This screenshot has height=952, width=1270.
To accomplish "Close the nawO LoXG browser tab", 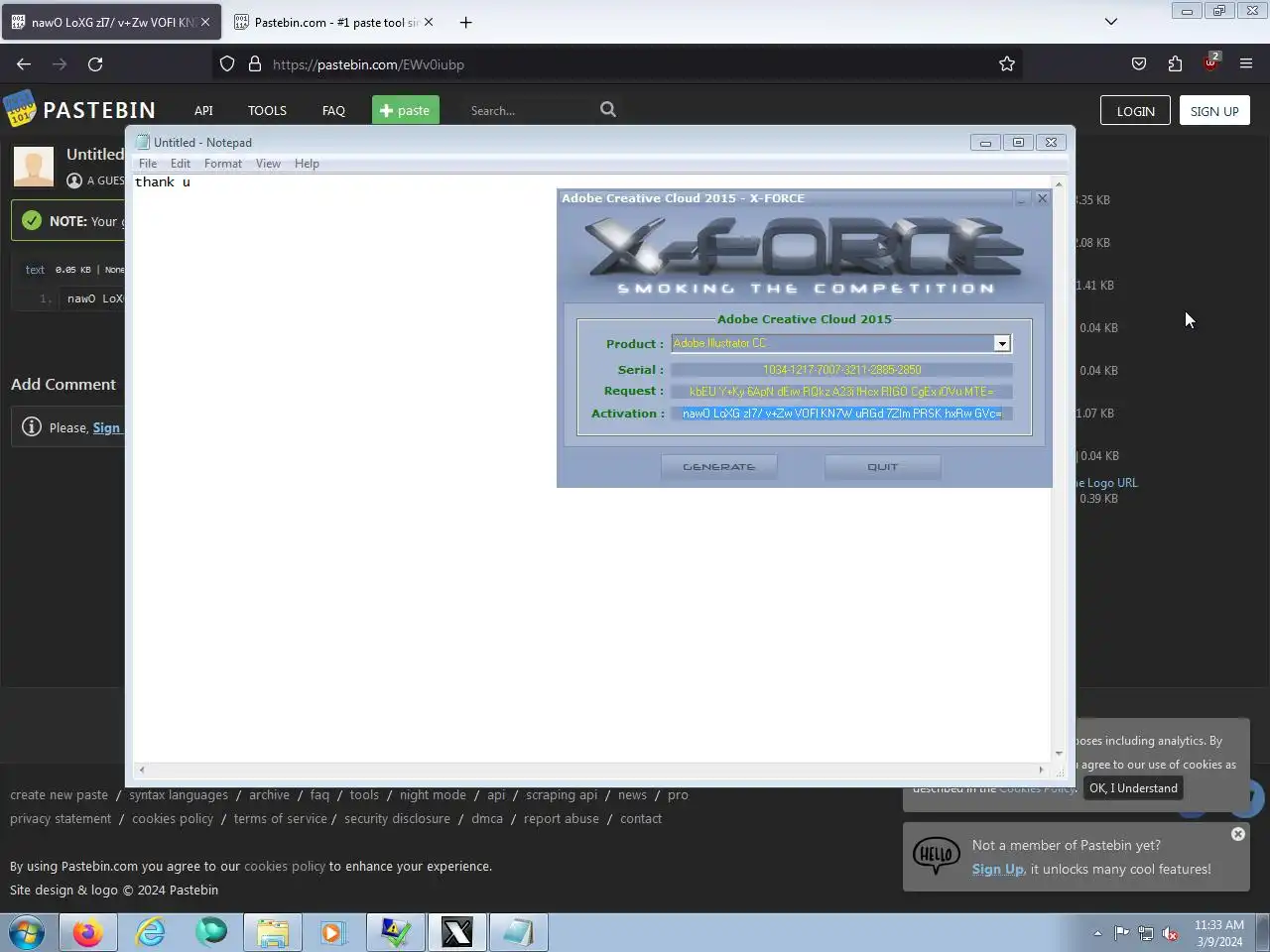I will 205,22.
